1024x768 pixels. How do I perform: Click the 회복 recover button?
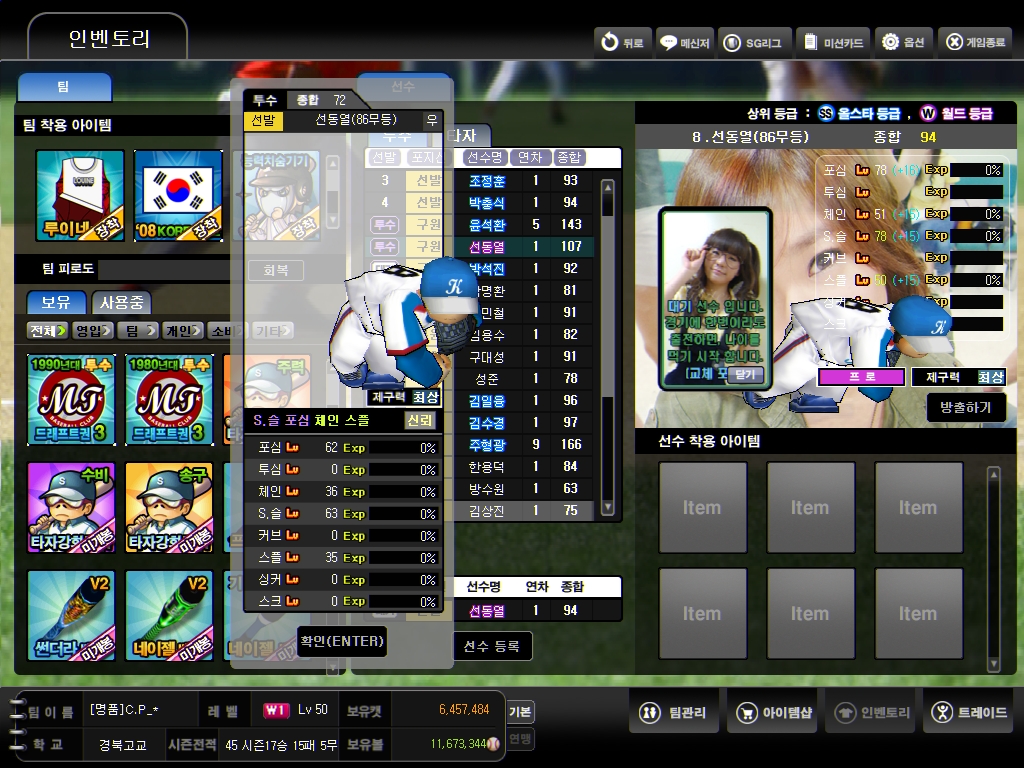tap(276, 270)
